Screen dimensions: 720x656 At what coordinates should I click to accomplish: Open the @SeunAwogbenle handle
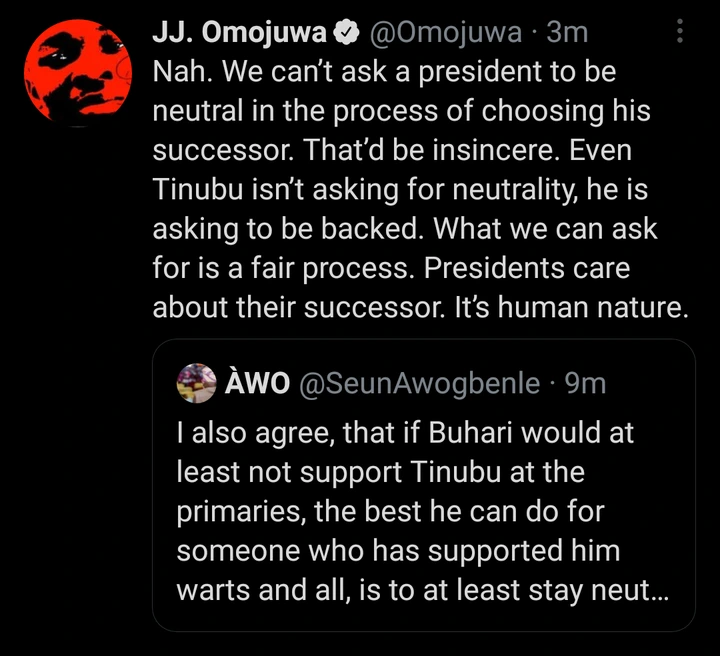pos(419,383)
